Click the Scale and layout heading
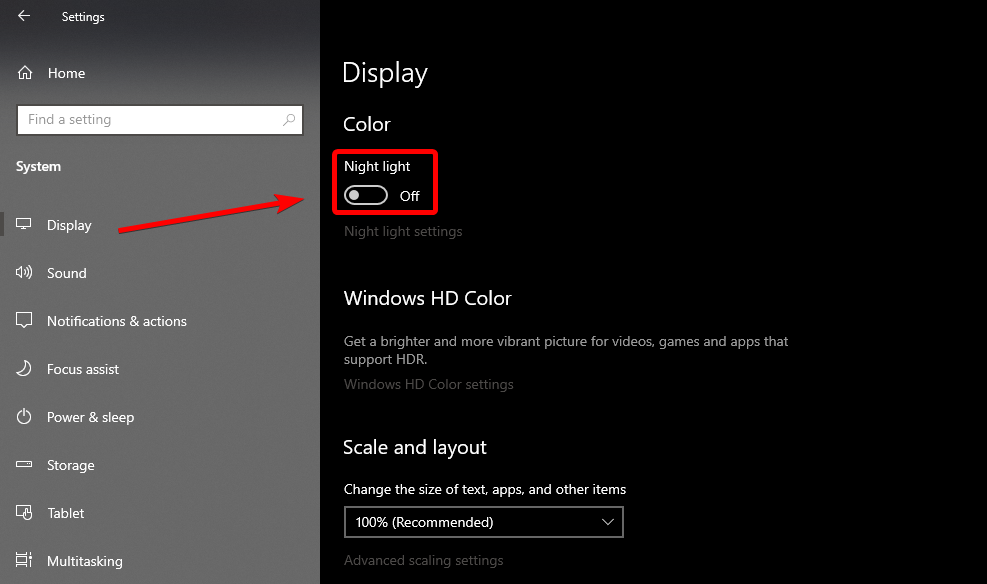Screen dimensions: 987x584 point(415,447)
